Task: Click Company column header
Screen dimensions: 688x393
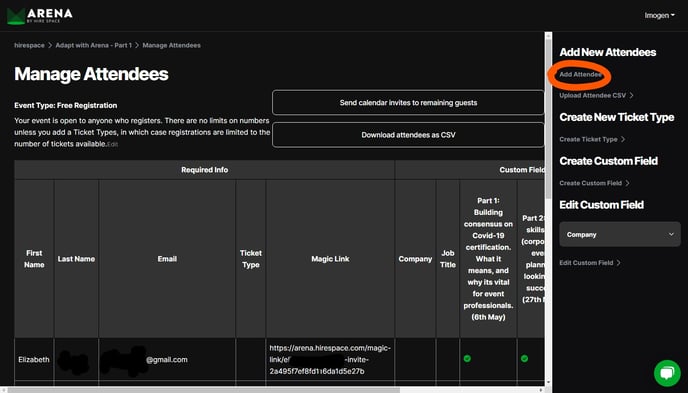Action: tap(415, 259)
